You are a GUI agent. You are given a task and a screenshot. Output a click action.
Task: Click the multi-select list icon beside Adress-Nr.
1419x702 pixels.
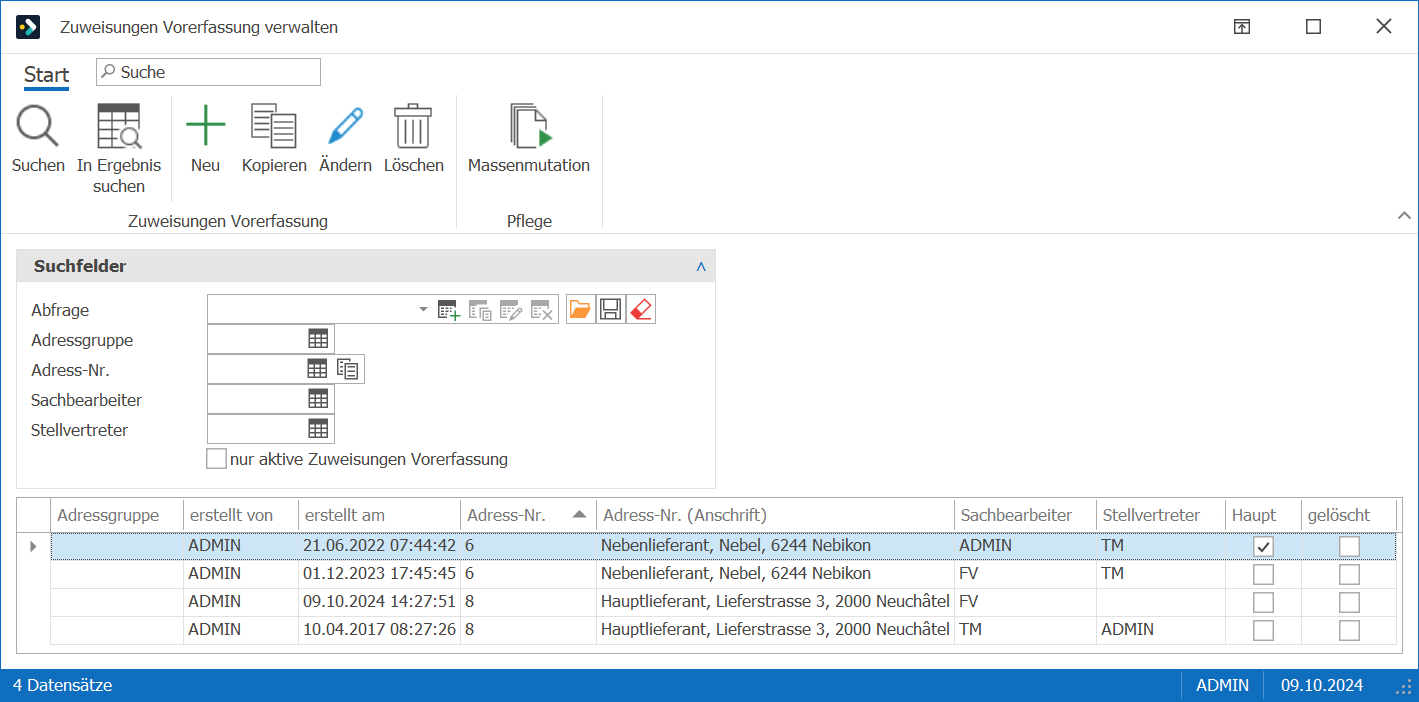coord(348,370)
